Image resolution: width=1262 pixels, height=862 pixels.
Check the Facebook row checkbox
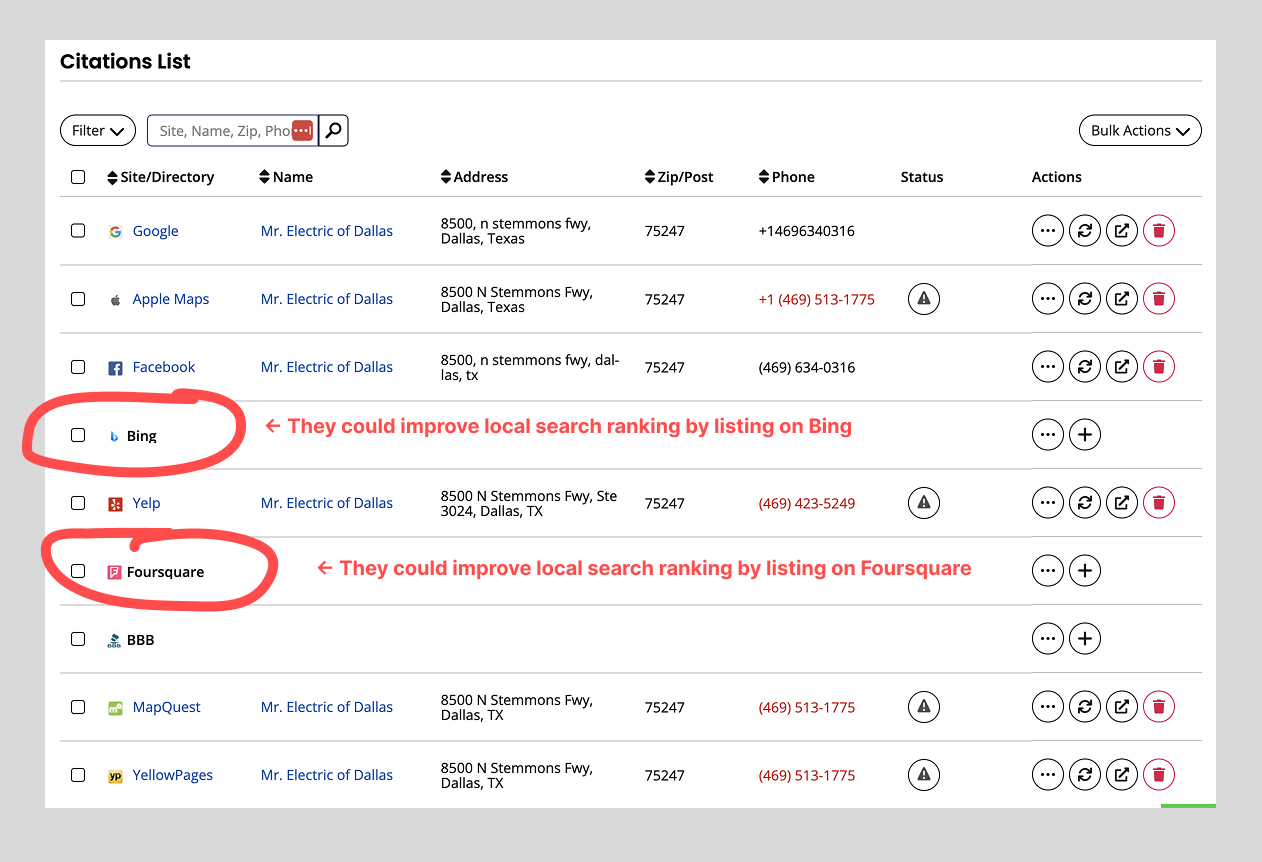click(x=78, y=367)
